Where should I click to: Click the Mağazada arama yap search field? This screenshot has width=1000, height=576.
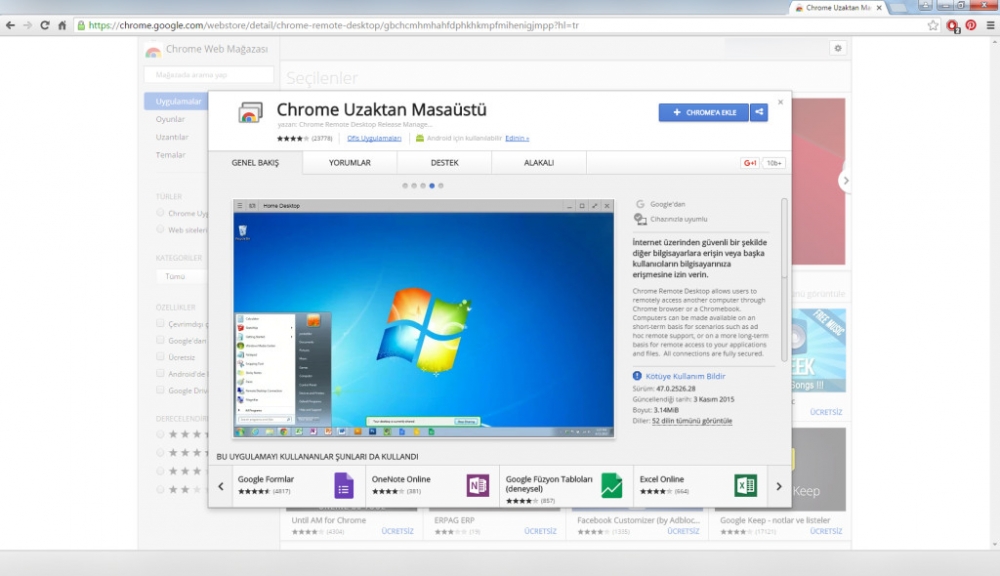(x=211, y=74)
